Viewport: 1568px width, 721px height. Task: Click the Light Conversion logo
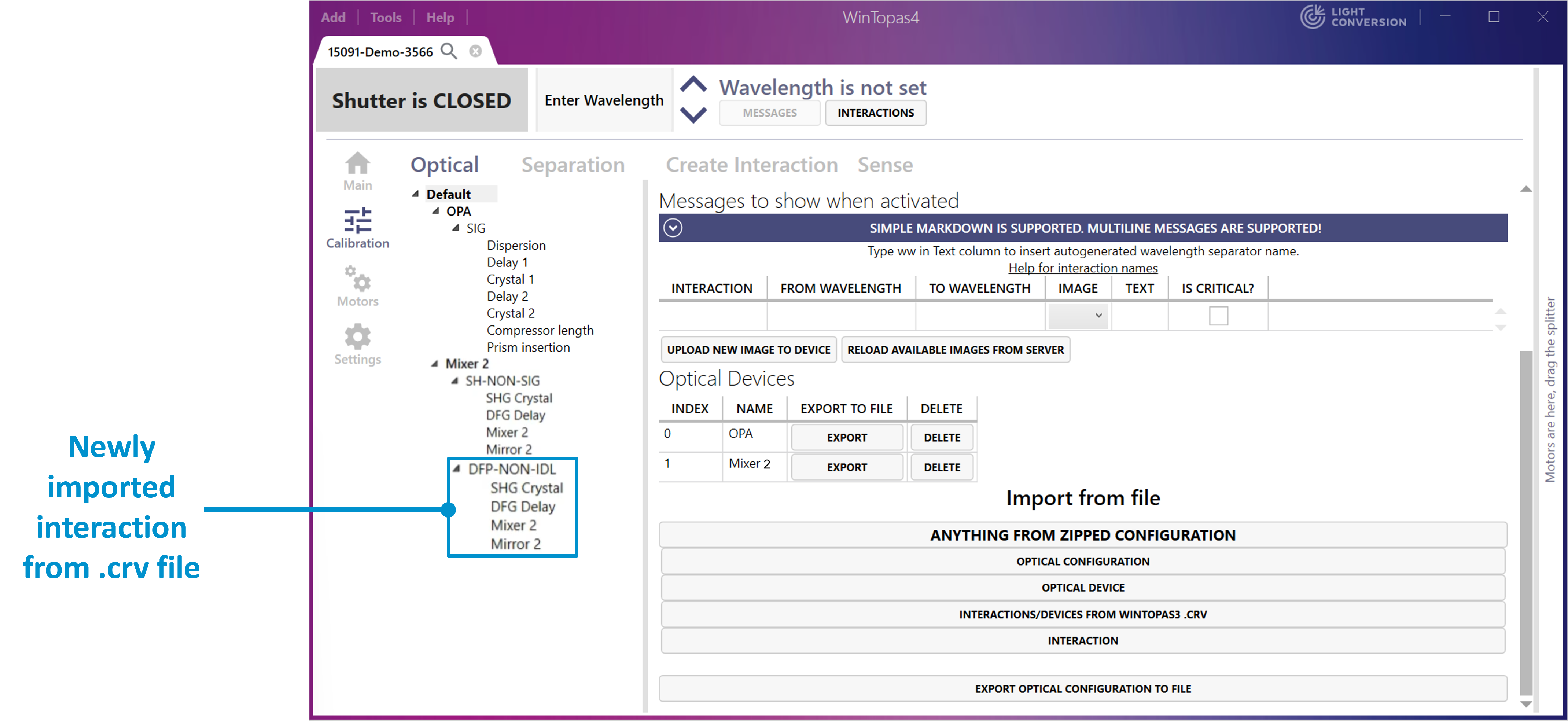tap(1353, 17)
